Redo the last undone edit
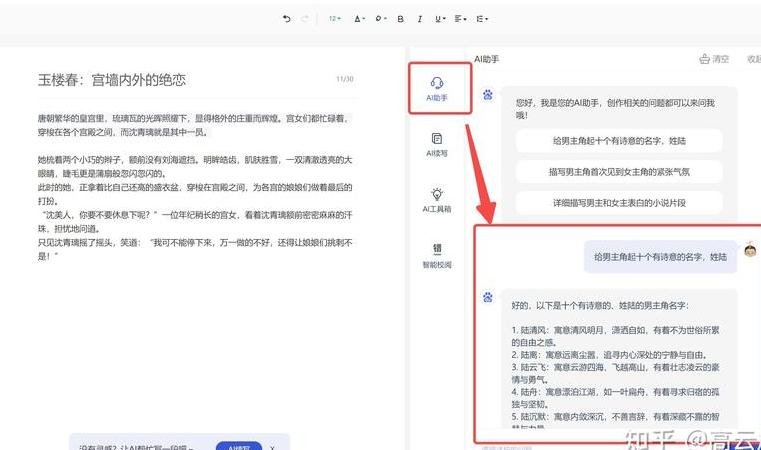The image size is (761, 450). 305,19
